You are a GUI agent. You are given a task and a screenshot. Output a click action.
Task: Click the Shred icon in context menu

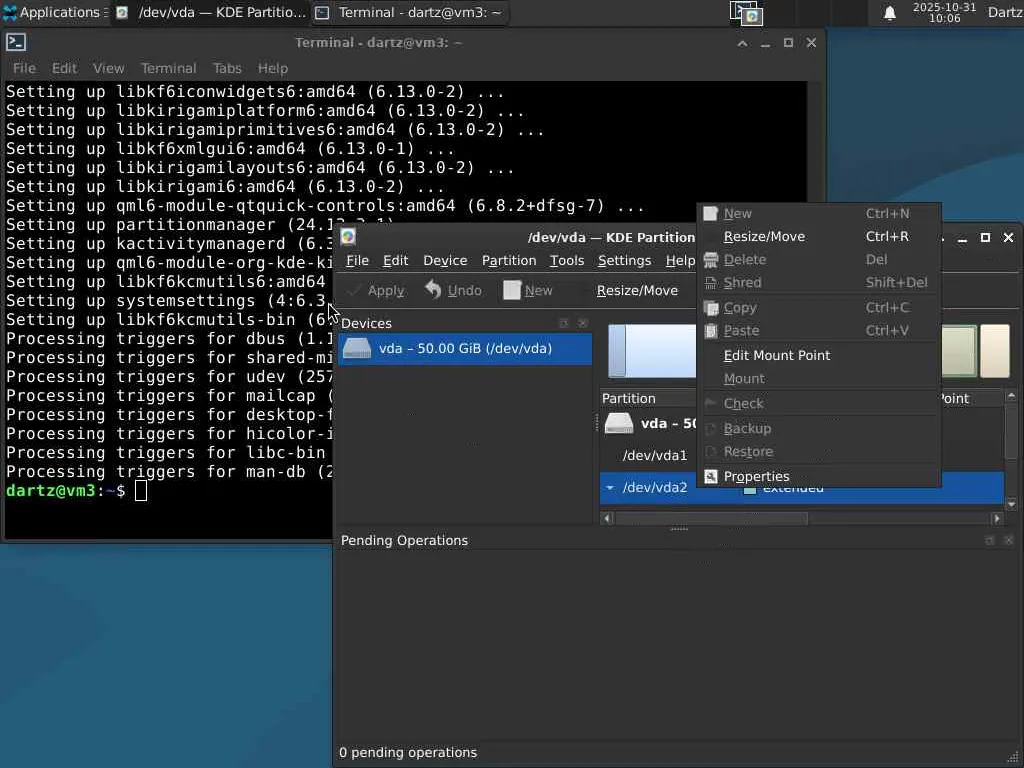(x=711, y=283)
